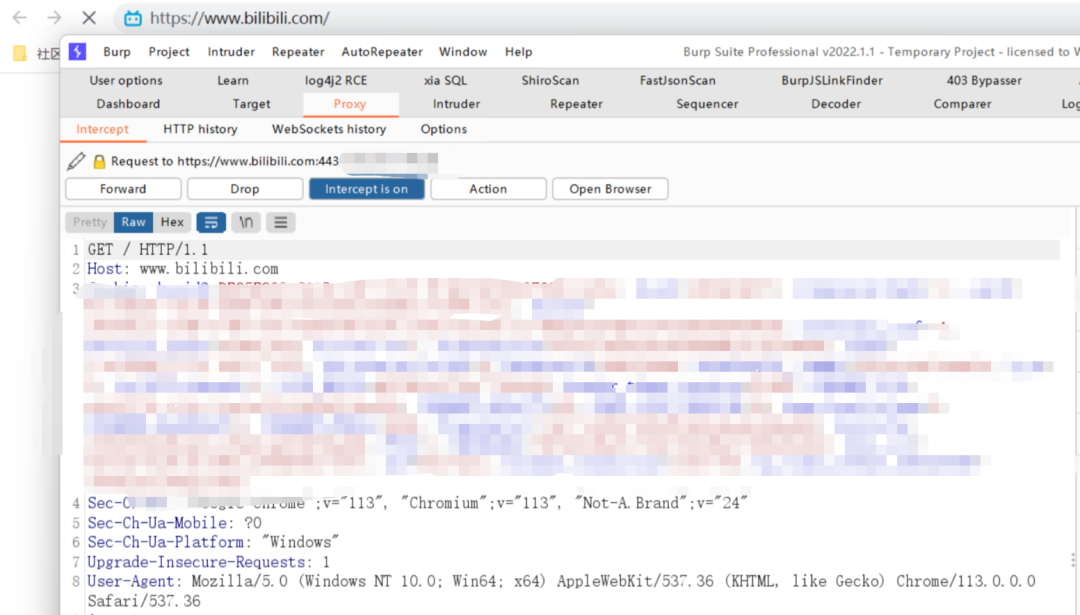Switch editor view to Raw

(x=134, y=222)
